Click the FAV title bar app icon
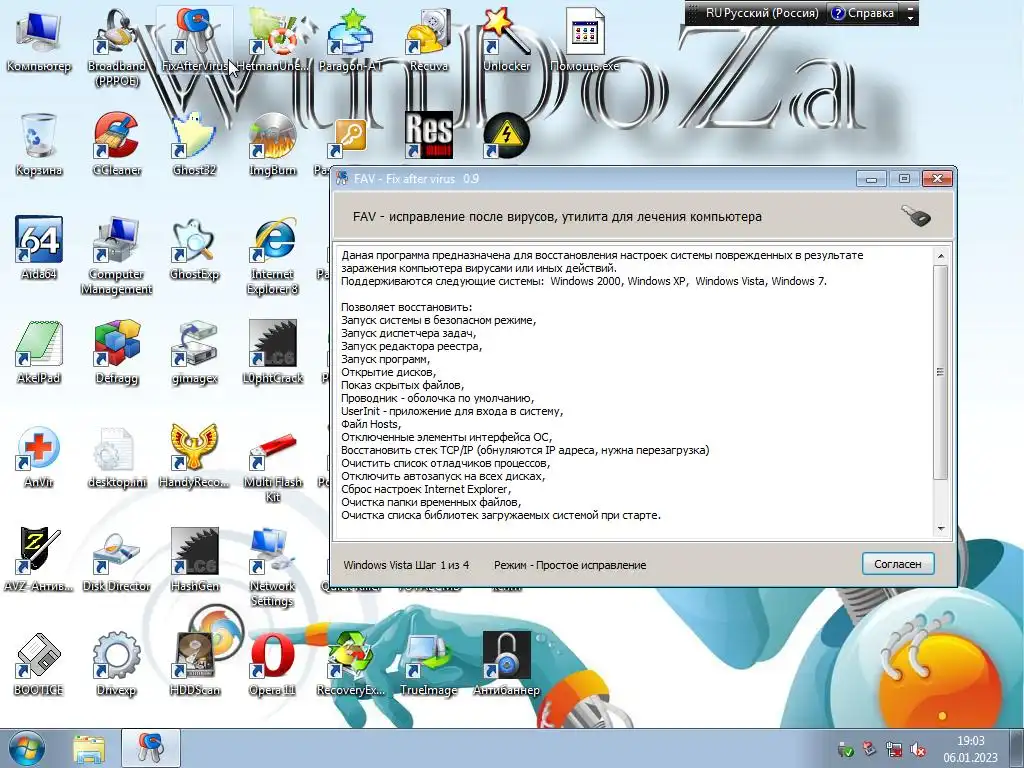The image size is (1024, 768). (x=342, y=179)
